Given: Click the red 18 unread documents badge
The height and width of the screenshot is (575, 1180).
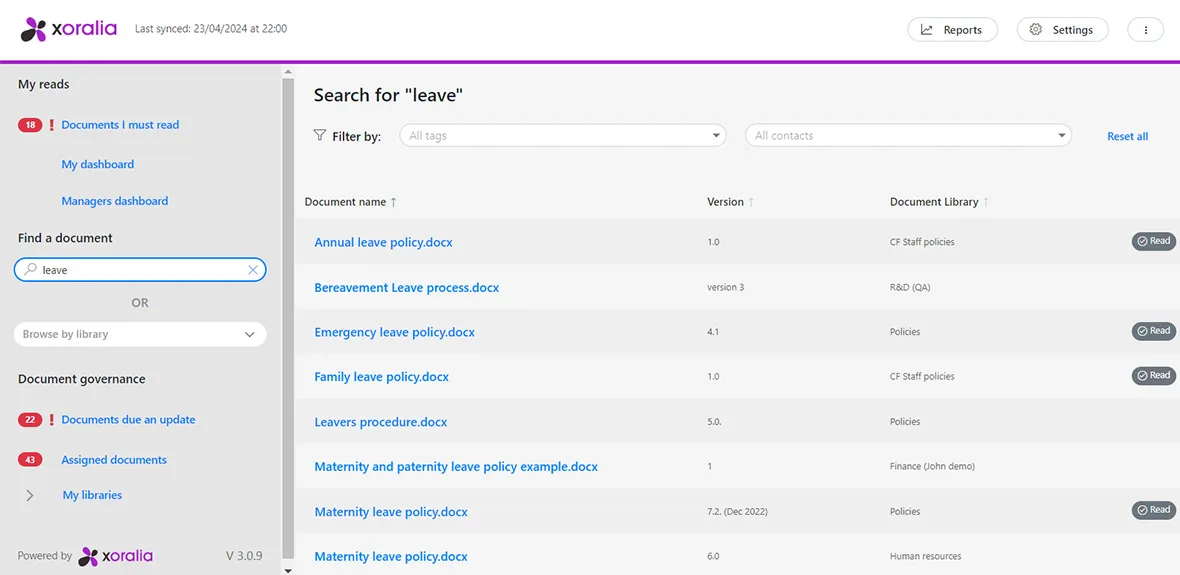Looking at the screenshot, I should click(30, 125).
